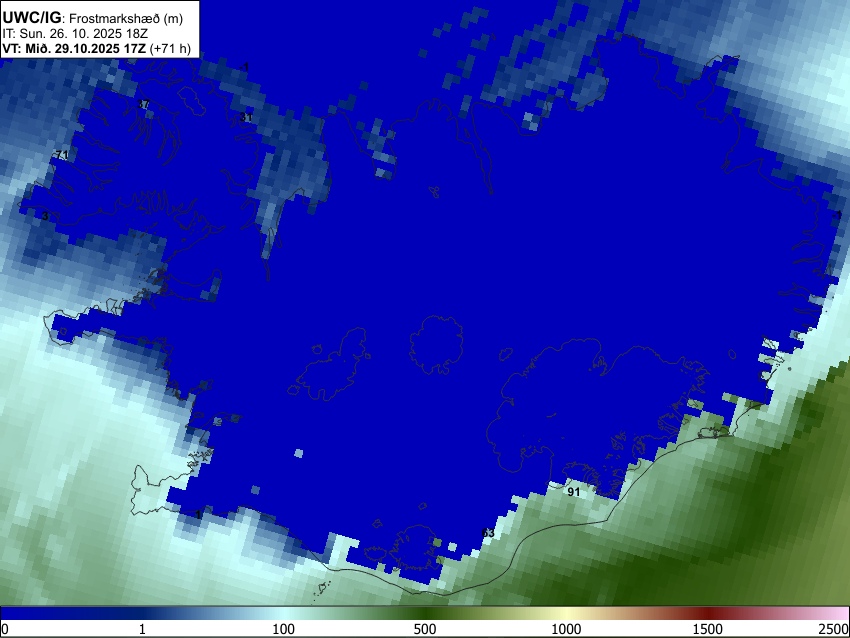
Task: Click the colorbar tick label '1000'
Action: [566, 629]
